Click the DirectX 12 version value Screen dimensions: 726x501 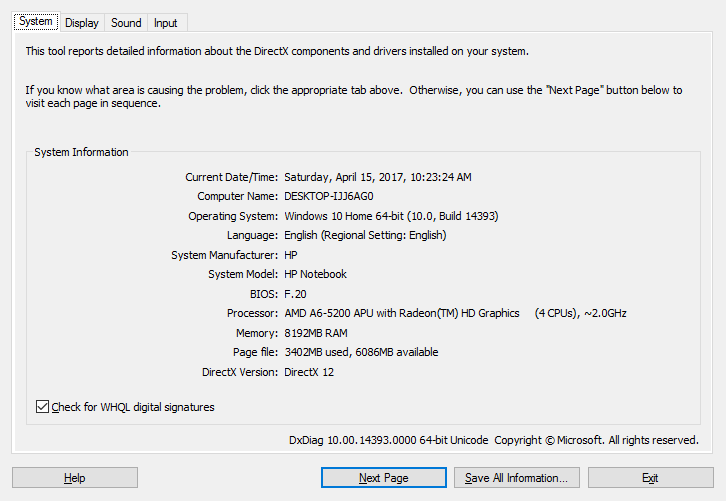pos(309,372)
